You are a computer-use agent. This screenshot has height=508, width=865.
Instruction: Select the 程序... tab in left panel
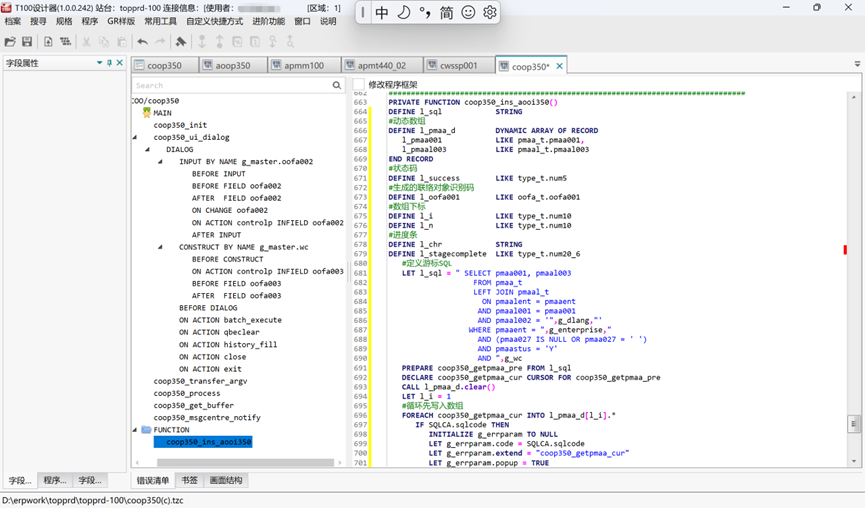pyautogui.click(x=55, y=480)
